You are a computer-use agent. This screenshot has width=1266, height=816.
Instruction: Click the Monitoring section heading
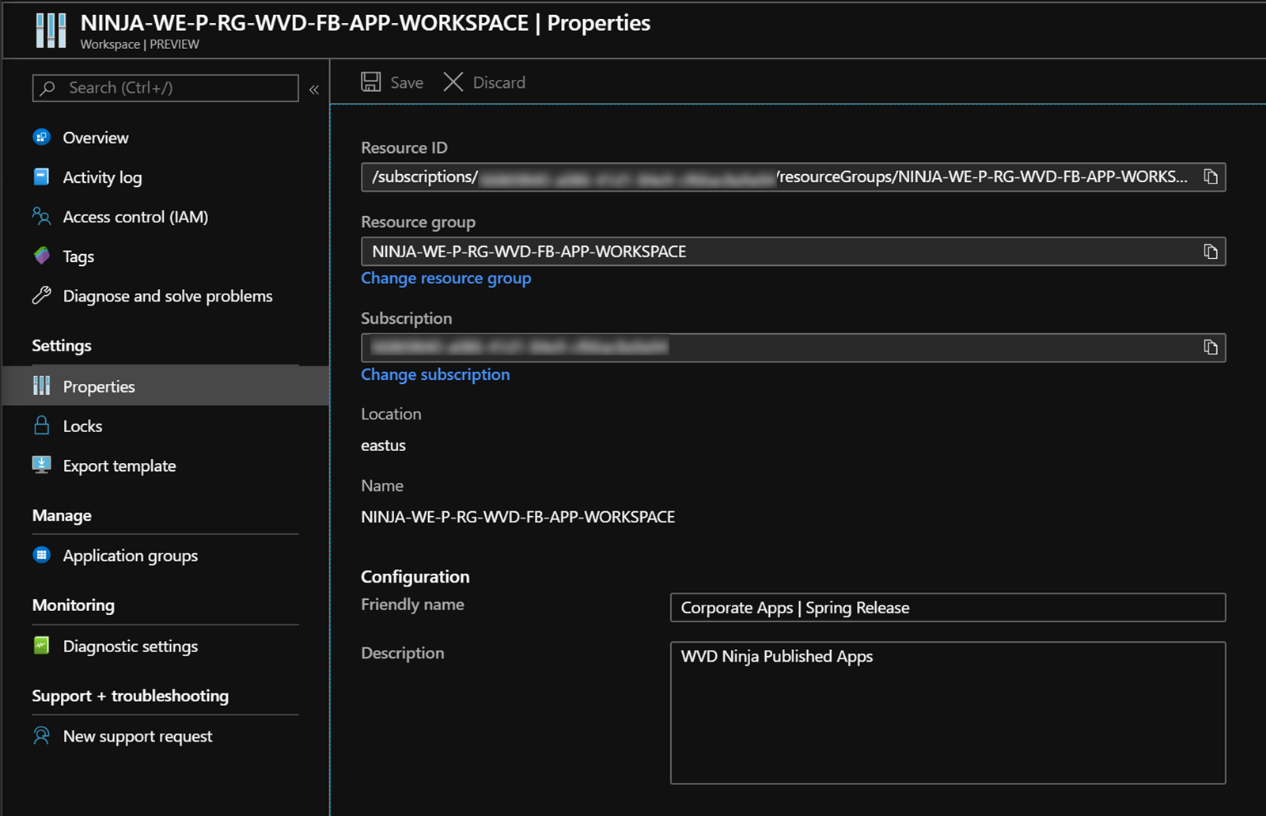(73, 605)
